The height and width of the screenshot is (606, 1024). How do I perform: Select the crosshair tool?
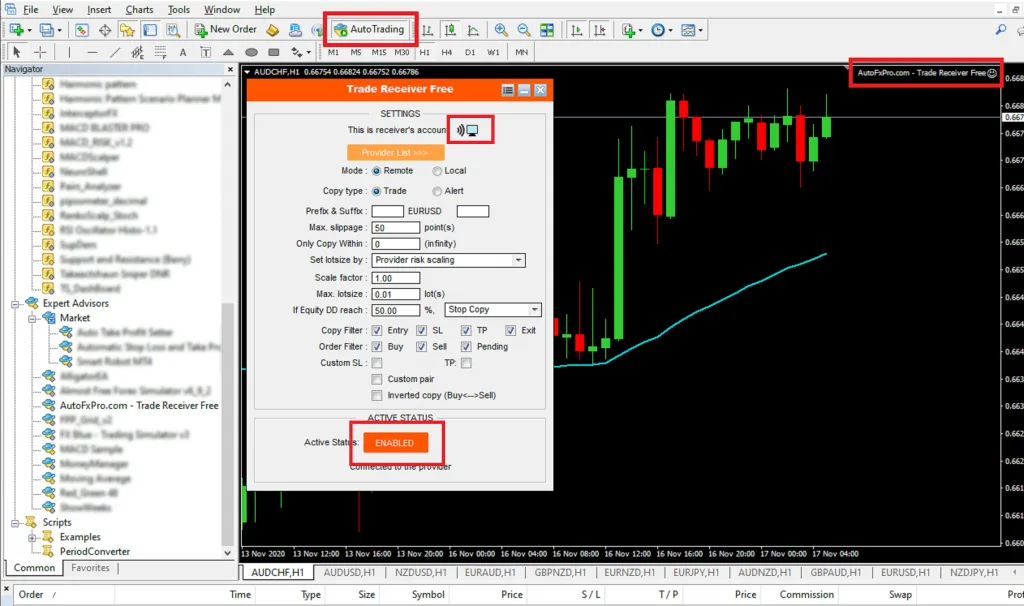pyautogui.click(x=40, y=52)
